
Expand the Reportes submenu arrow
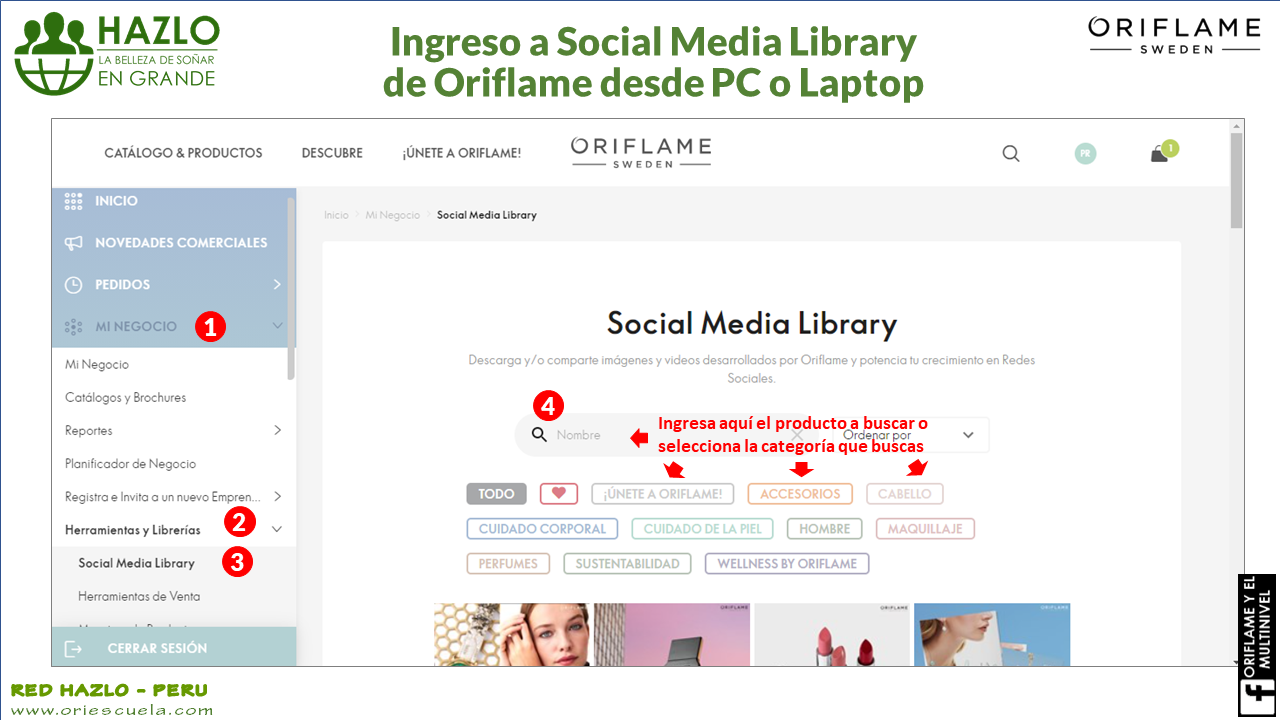277,431
